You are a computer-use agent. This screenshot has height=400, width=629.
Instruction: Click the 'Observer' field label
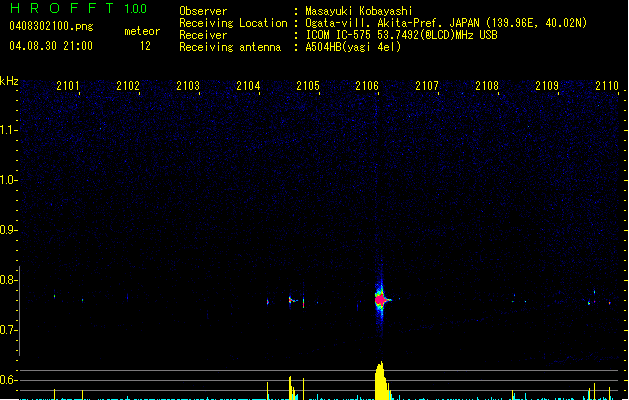tap(203, 11)
